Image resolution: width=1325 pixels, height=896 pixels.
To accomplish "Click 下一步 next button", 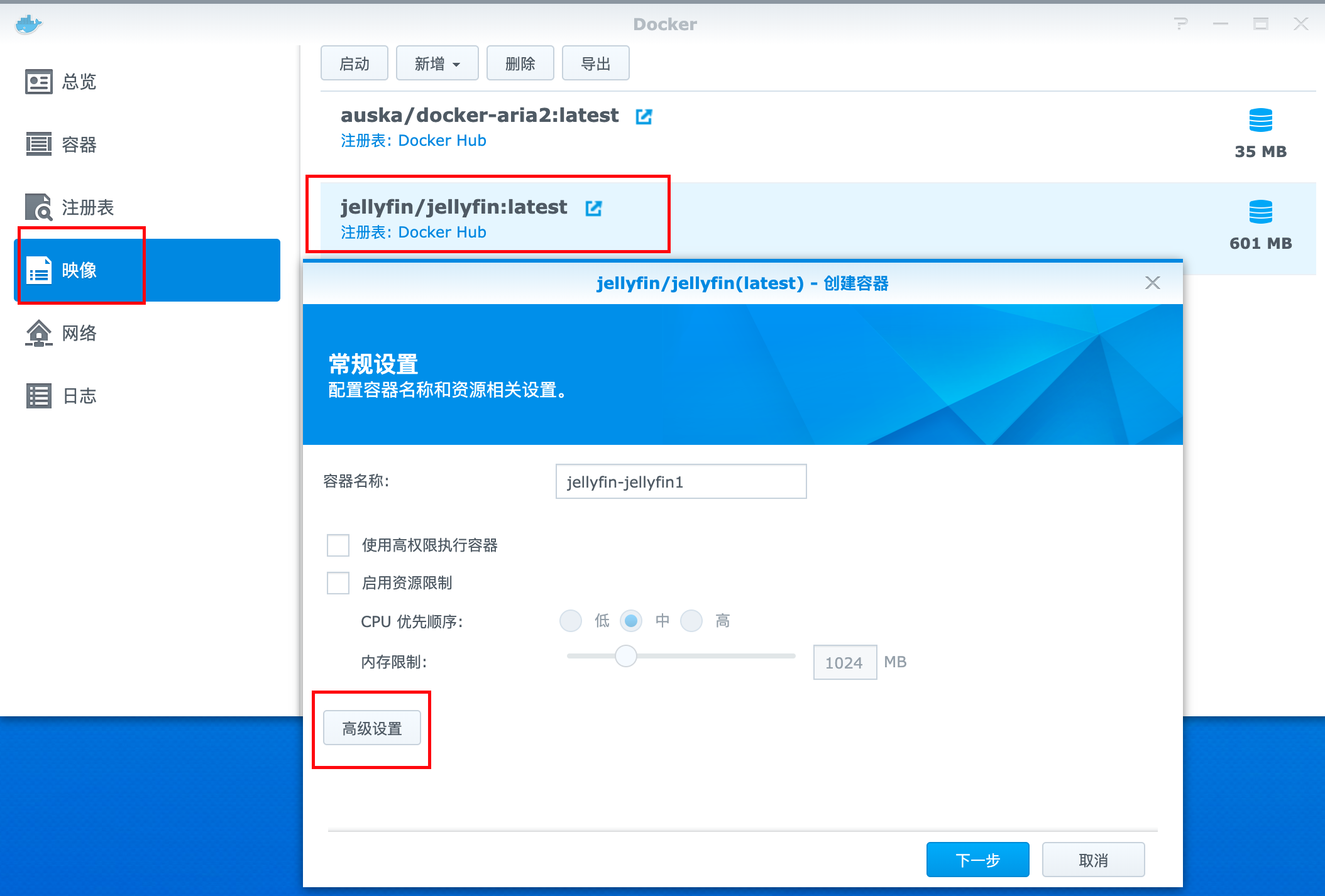I will click(978, 860).
